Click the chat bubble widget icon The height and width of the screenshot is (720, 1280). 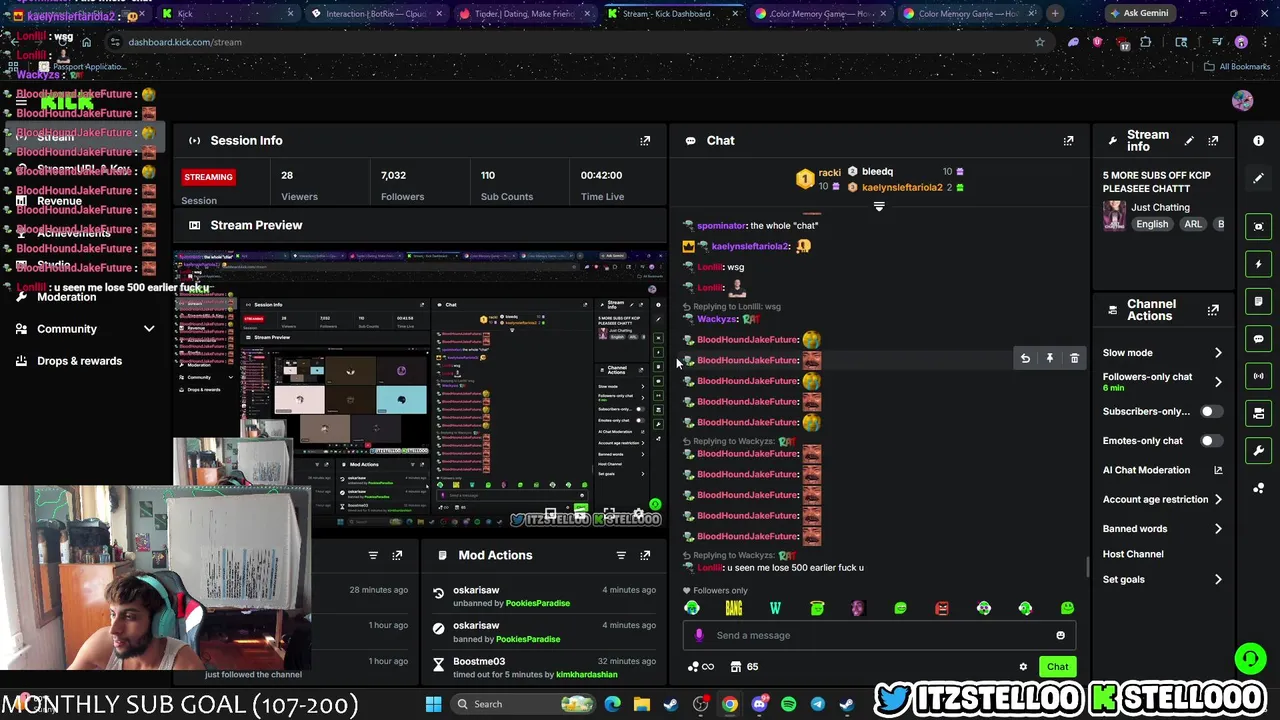[1259, 339]
